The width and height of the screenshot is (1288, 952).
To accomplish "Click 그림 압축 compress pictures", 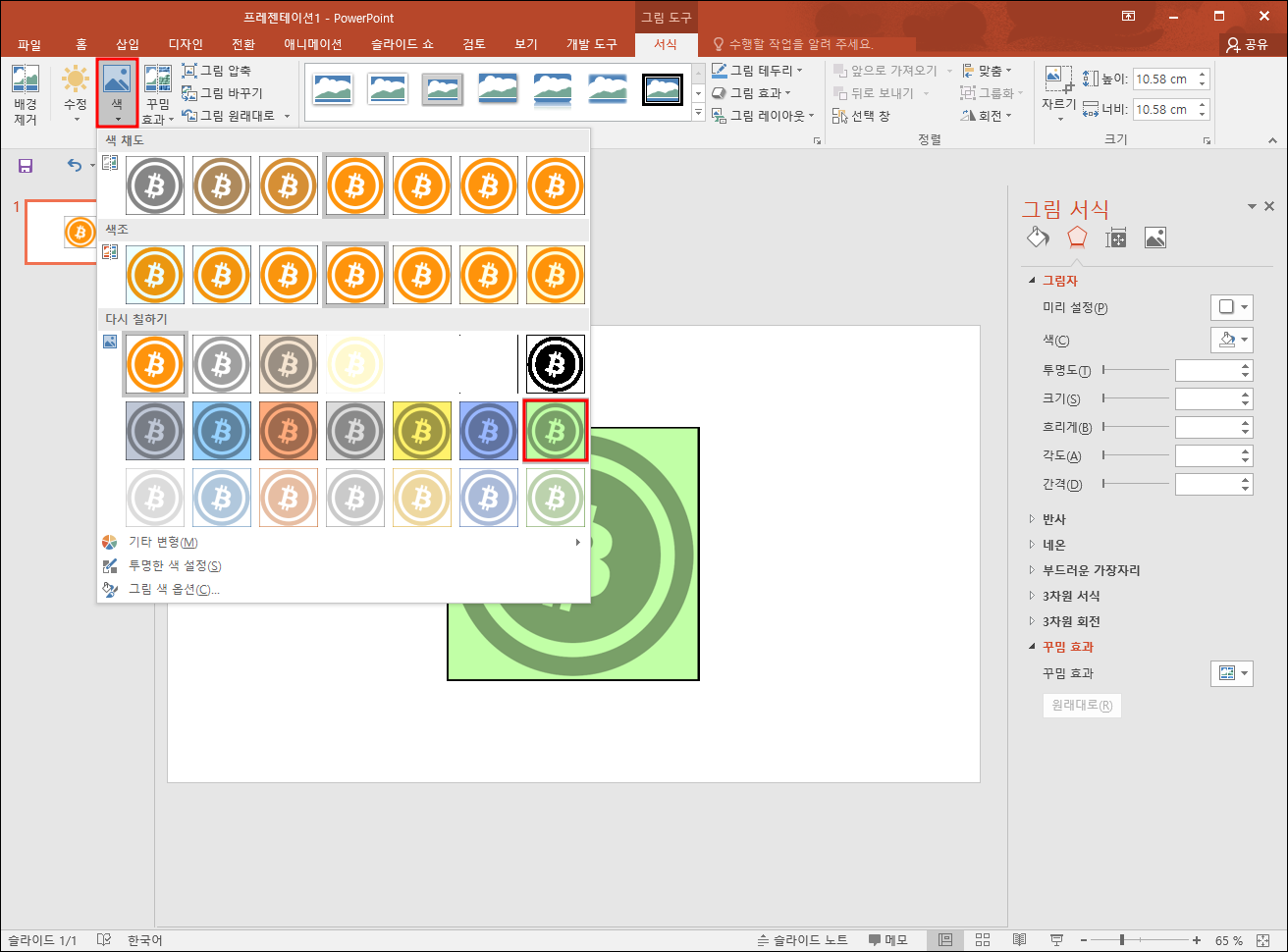I will click(x=217, y=71).
